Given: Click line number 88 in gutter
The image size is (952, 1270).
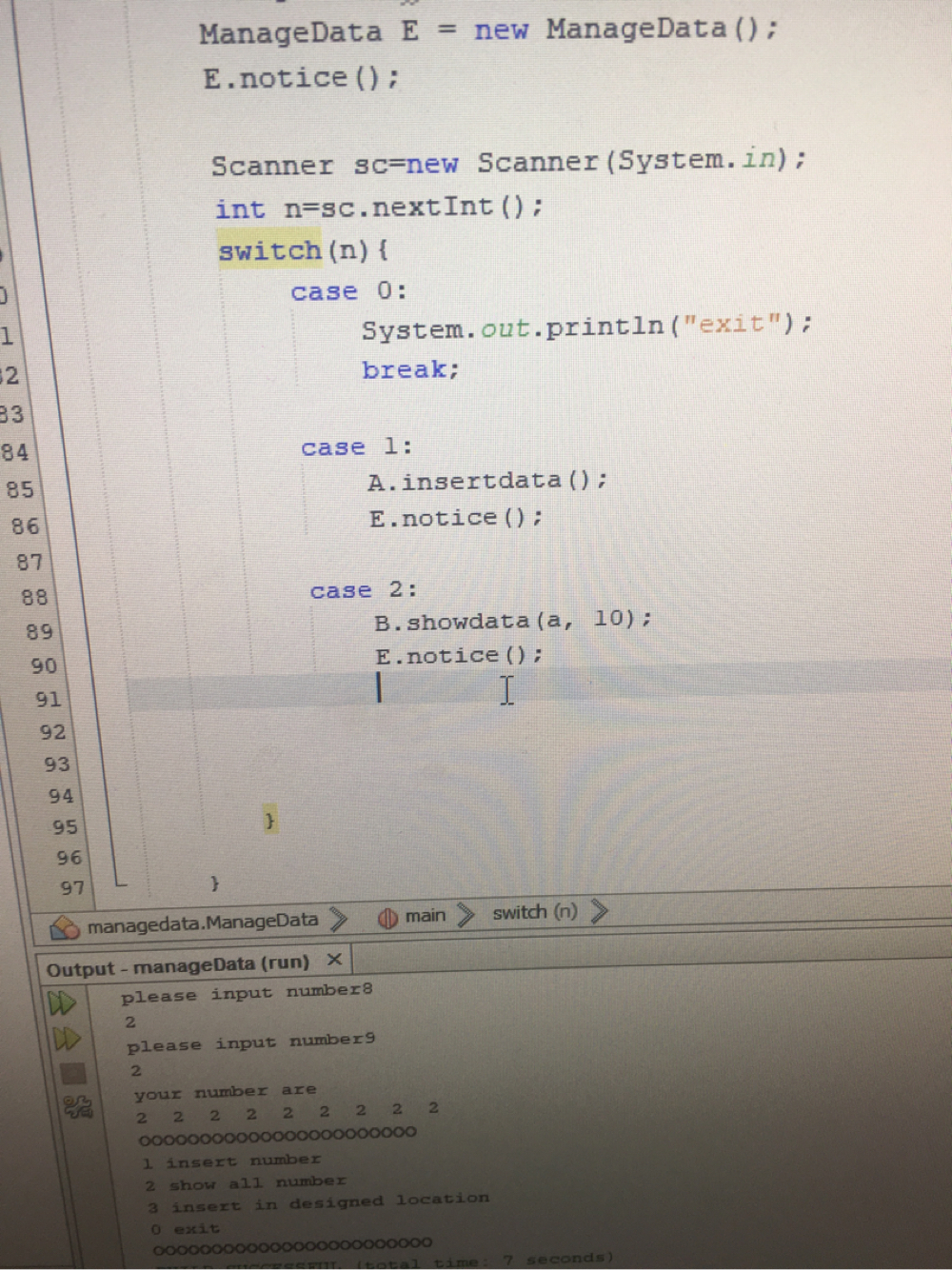Looking at the screenshot, I should 34,598.
